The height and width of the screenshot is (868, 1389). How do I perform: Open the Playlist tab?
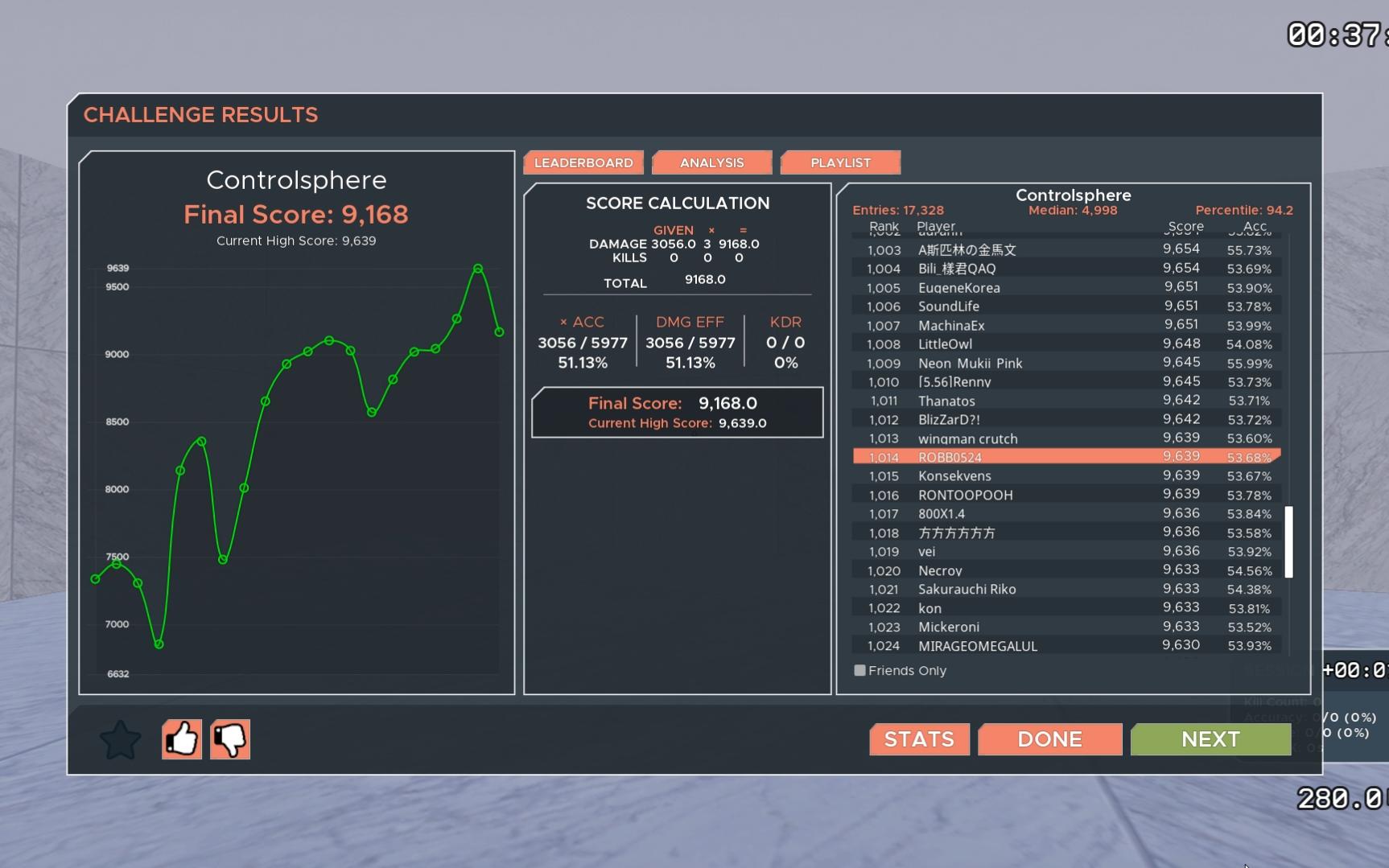(840, 162)
